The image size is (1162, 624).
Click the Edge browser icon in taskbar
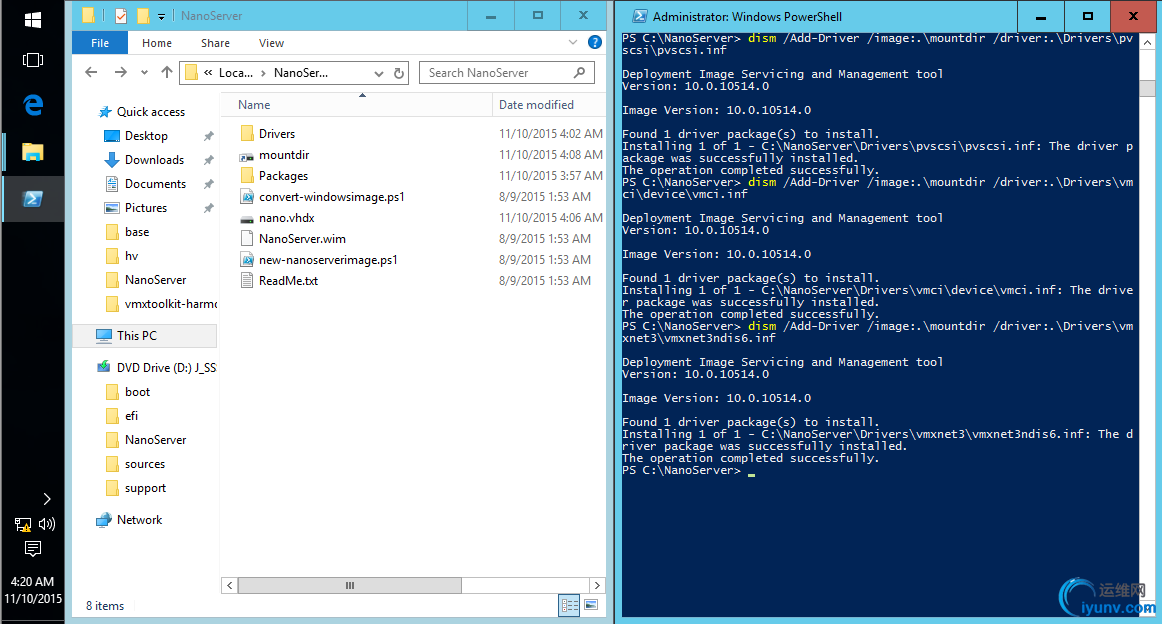point(32,105)
